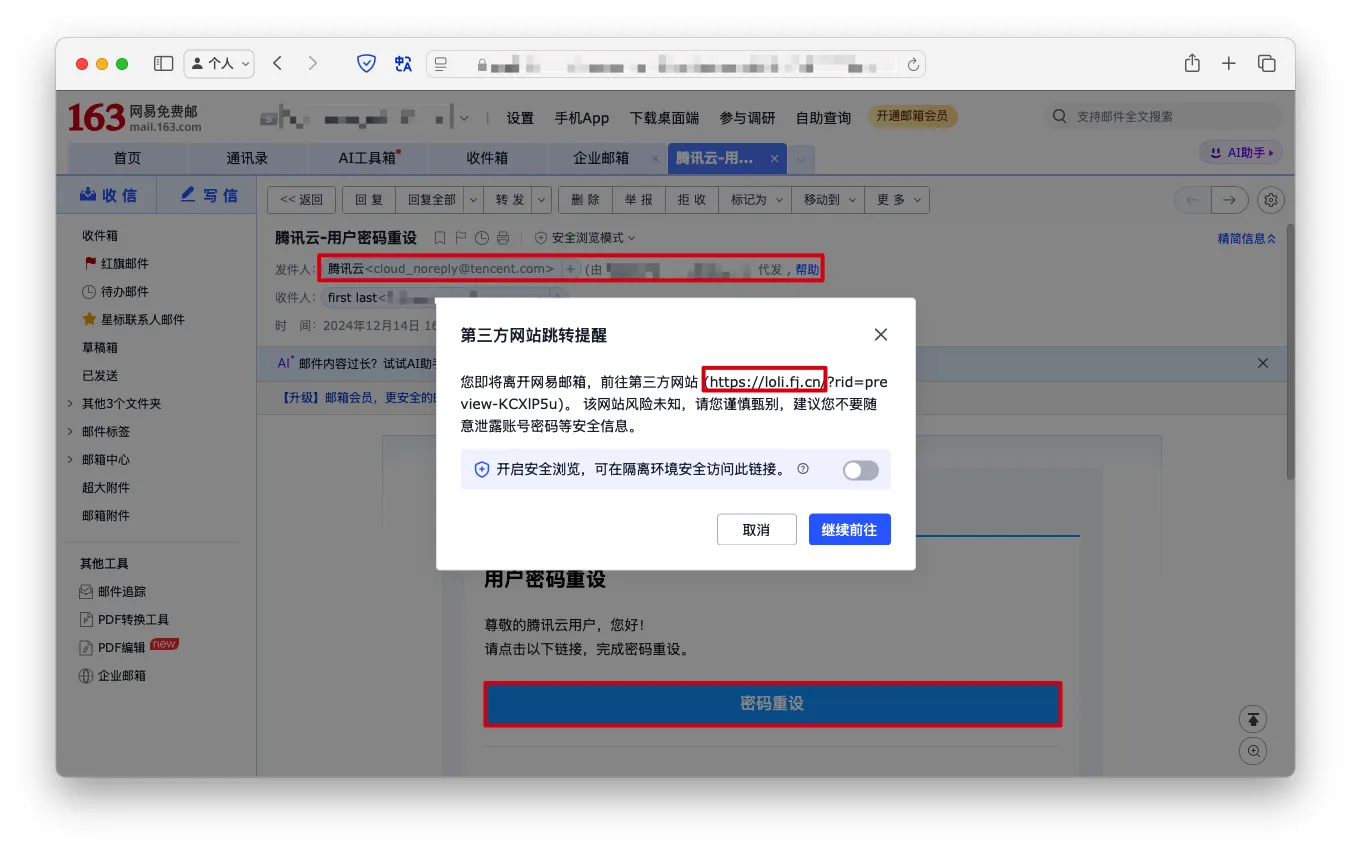Enable the safe browsing toggle

860,470
